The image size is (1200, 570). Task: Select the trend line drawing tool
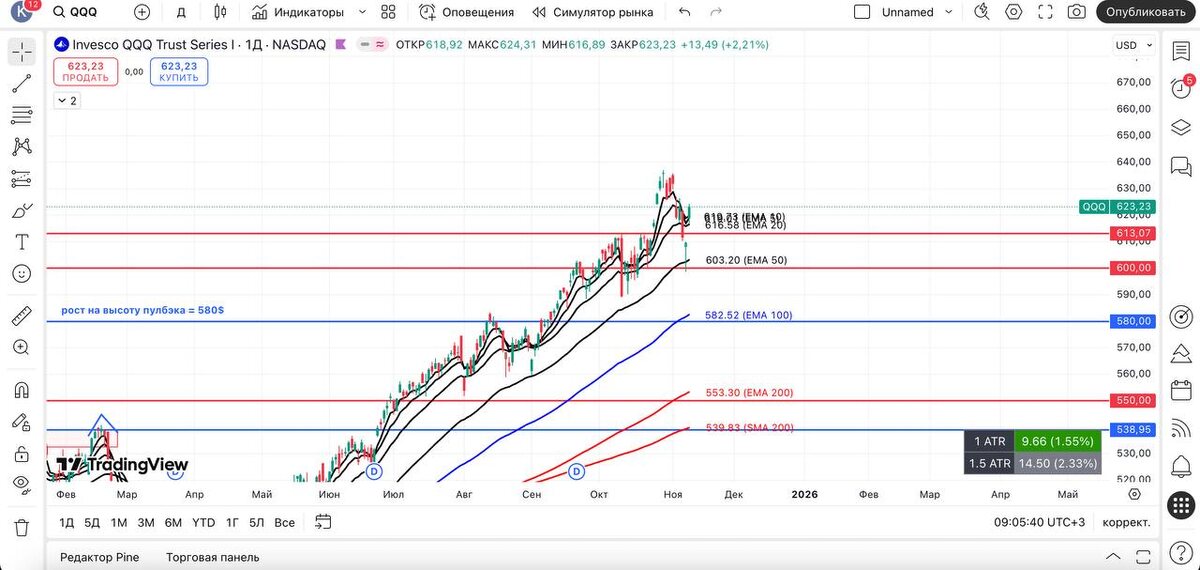pos(21,83)
